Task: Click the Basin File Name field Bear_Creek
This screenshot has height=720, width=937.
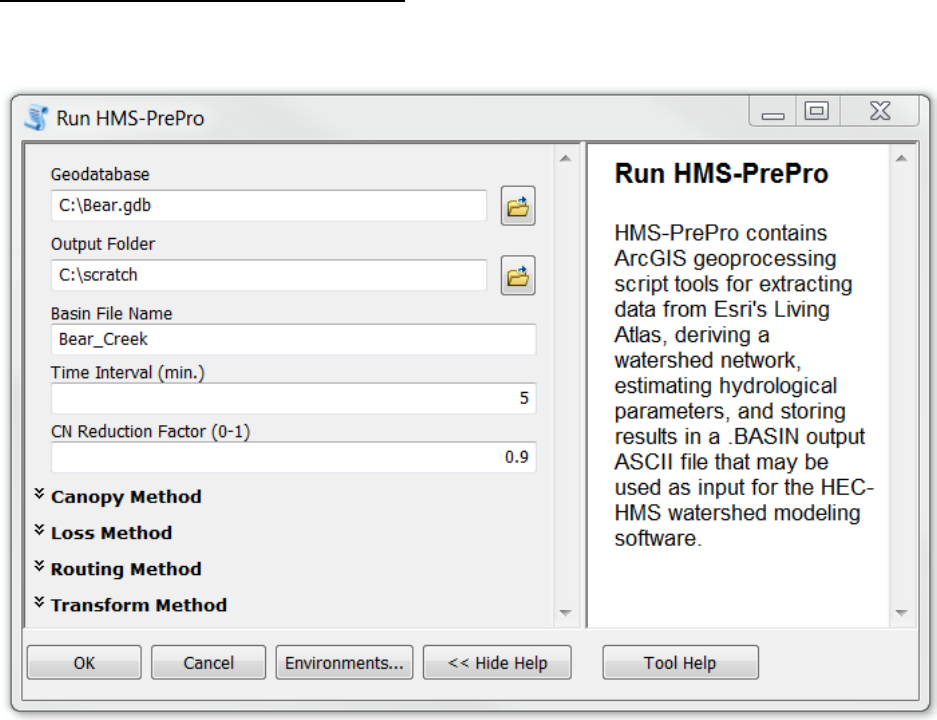Action: point(293,339)
